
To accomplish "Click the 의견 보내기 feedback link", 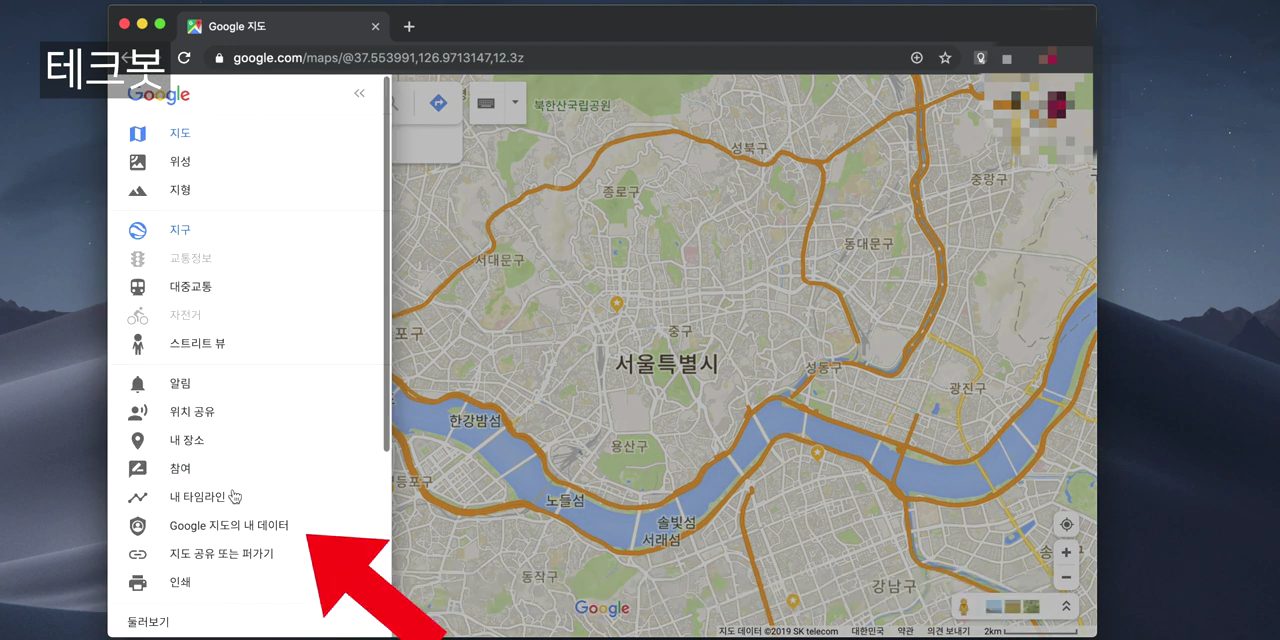I will [x=948, y=632].
